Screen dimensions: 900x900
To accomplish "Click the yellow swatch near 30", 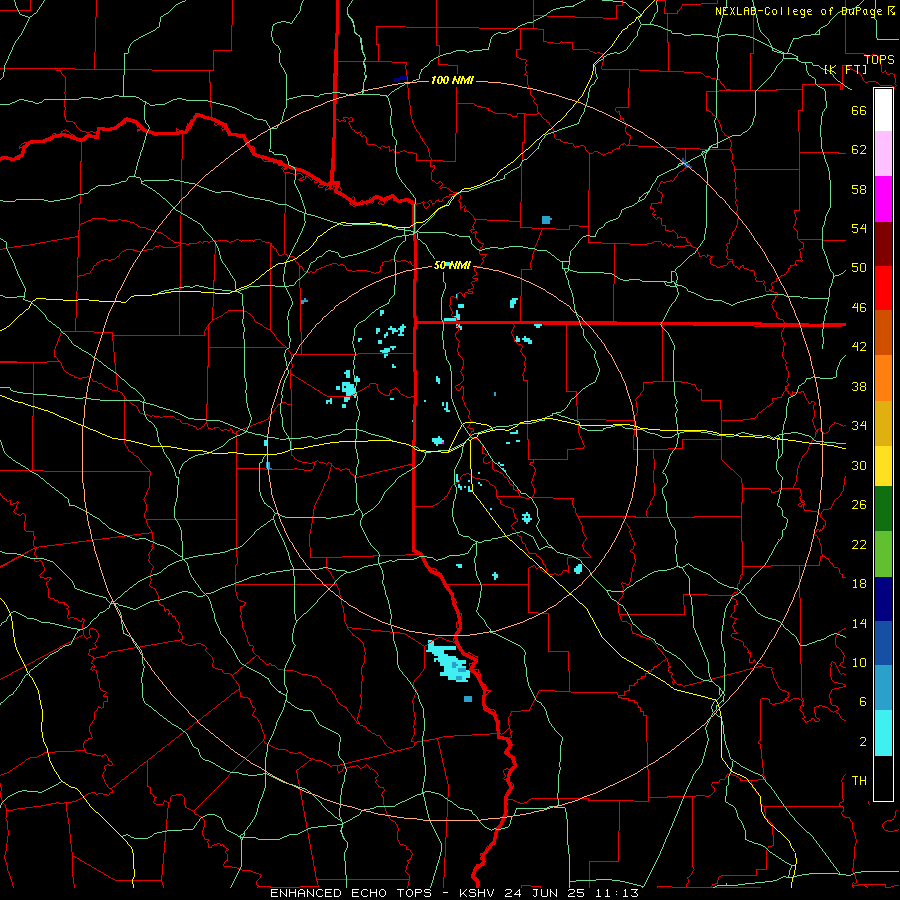I will coord(883,466).
